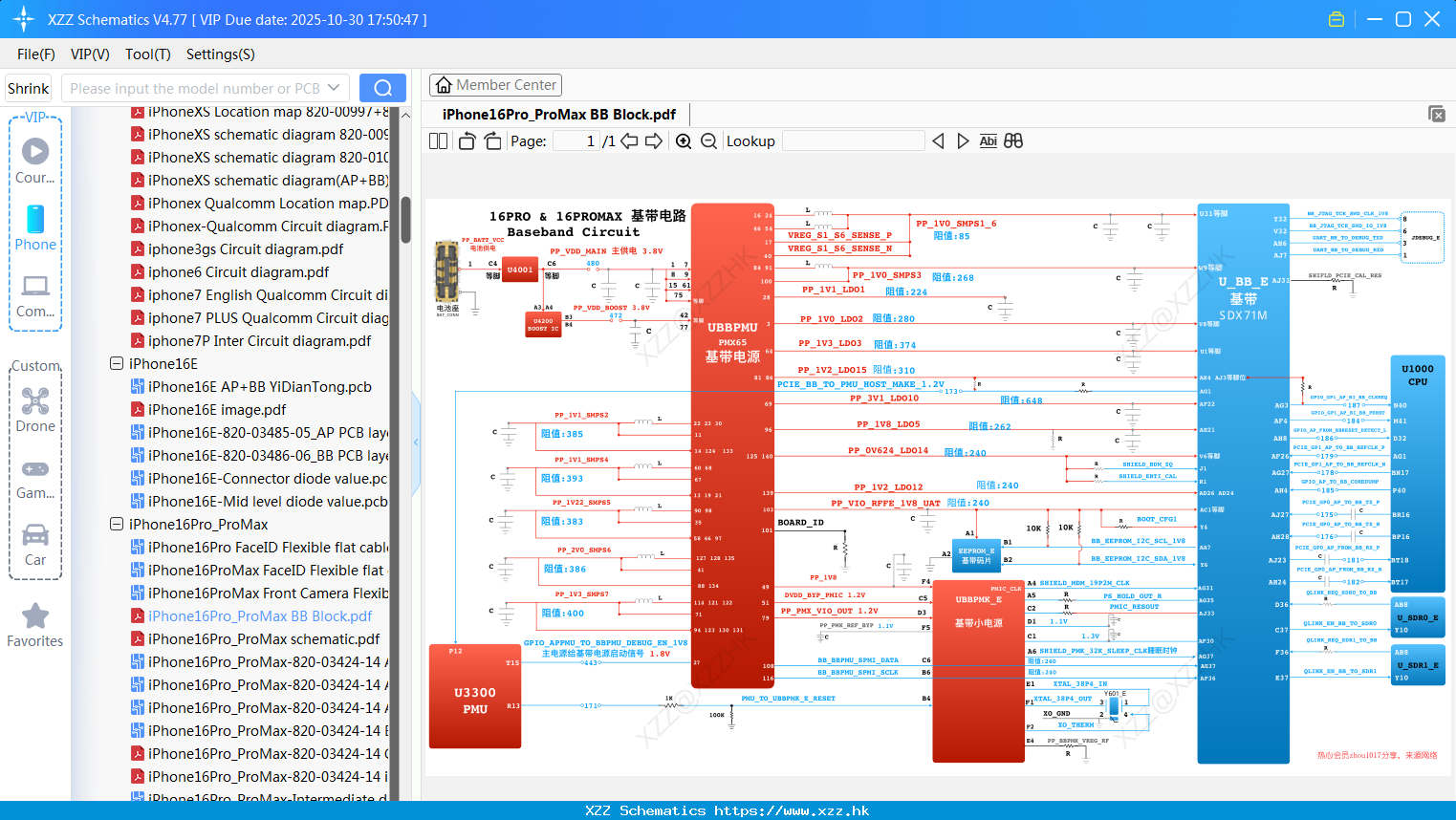
Task: Open iPhone16E AP+BB YiDianTong.pcb
Action: click(251, 386)
